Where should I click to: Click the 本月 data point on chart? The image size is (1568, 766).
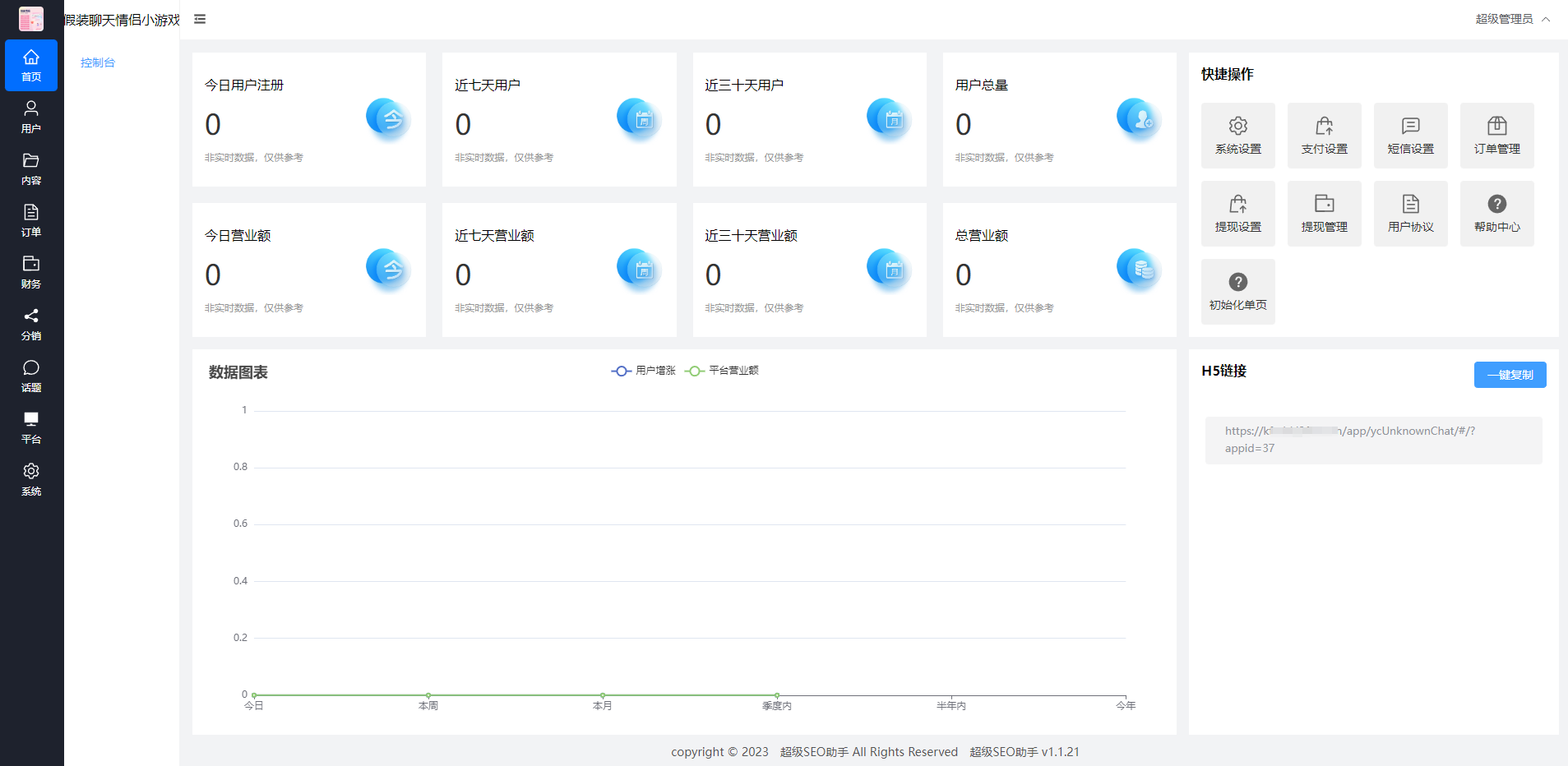point(603,695)
